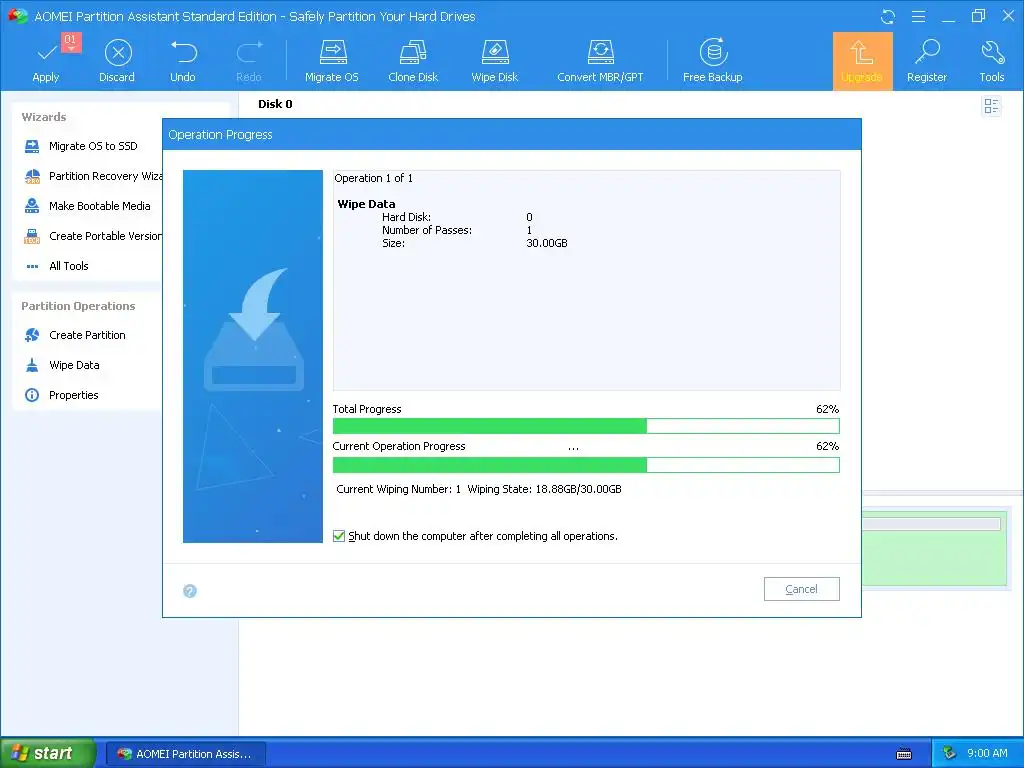The width and height of the screenshot is (1024, 768).
Task: Click the refresh icon in title bar
Action: [x=888, y=17]
